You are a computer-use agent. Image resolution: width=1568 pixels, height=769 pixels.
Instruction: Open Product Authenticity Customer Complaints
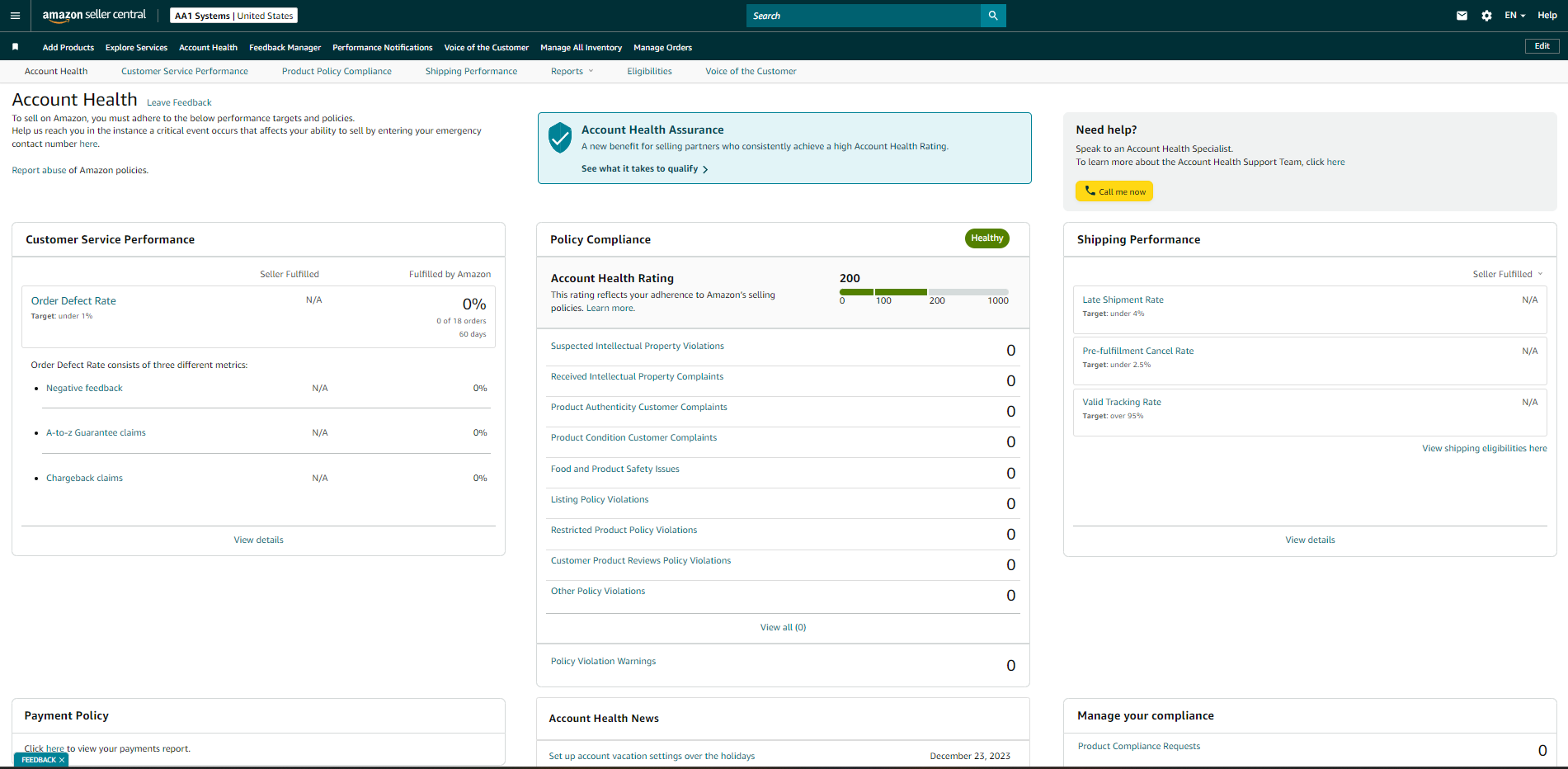click(x=639, y=408)
